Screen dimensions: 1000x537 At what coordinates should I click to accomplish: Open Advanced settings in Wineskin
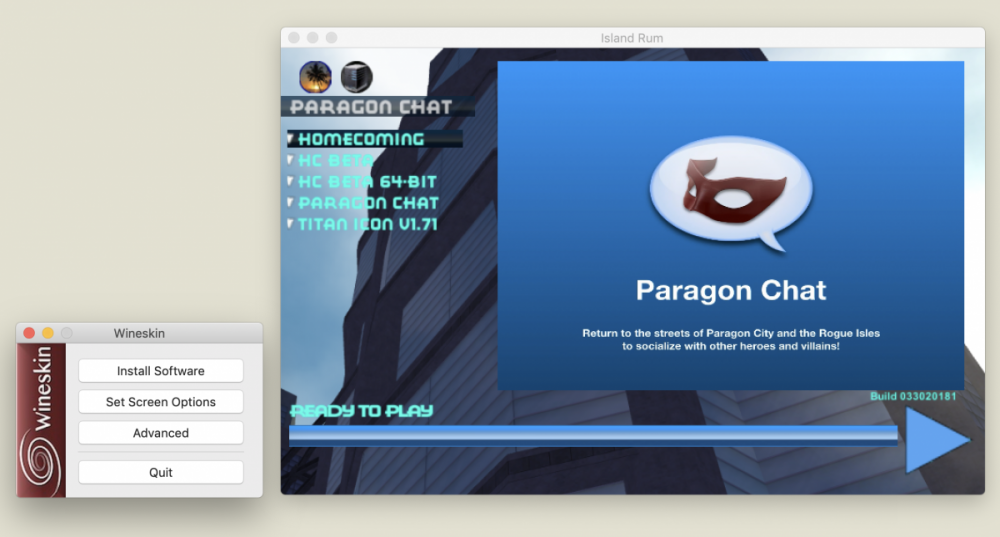[x=161, y=433]
